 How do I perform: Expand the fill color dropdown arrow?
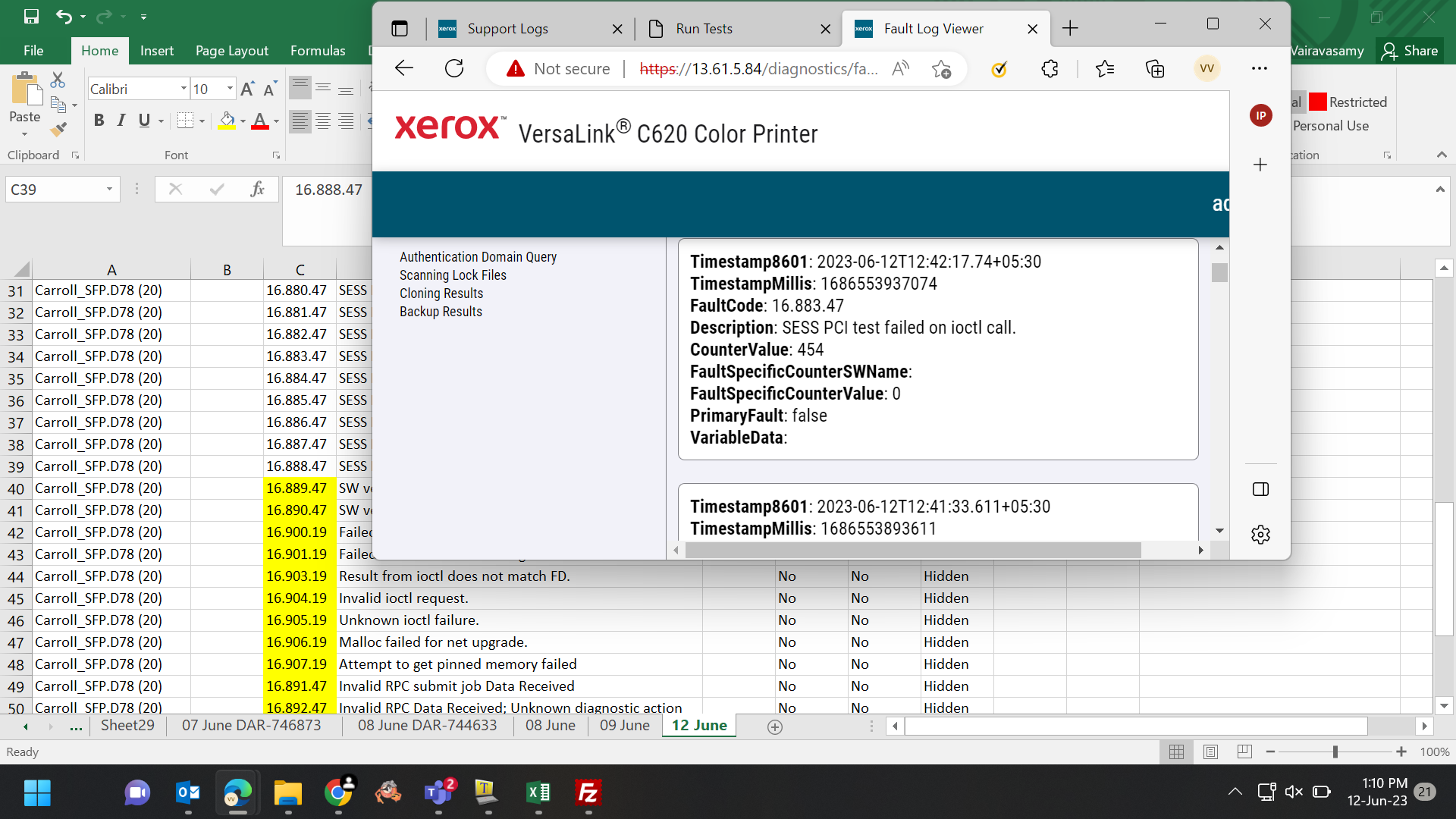(x=243, y=121)
